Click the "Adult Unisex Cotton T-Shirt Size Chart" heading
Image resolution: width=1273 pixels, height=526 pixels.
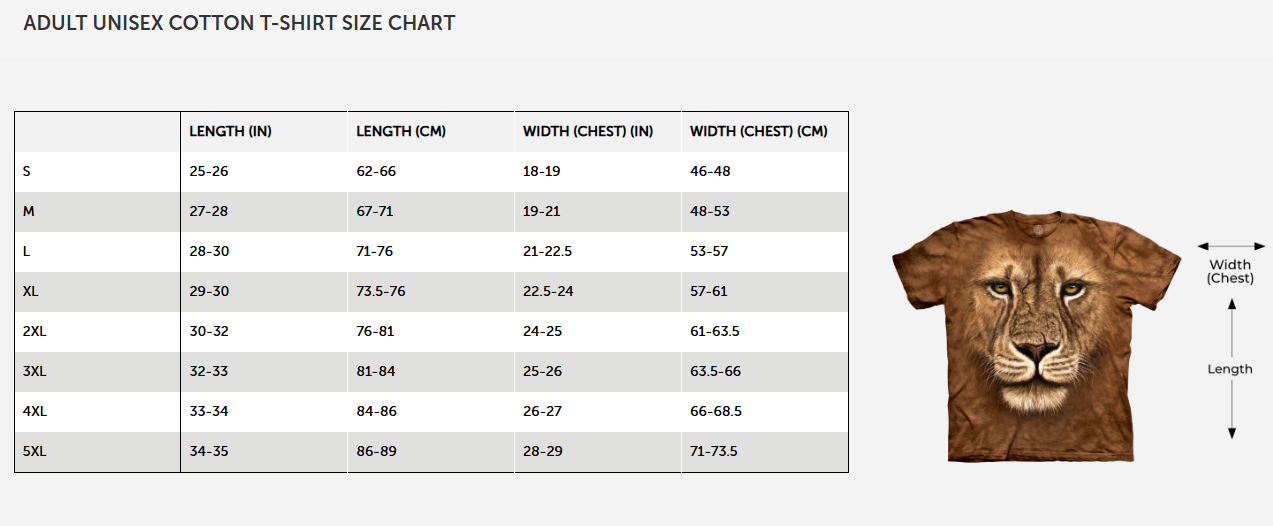pyautogui.click(x=239, y=23)
